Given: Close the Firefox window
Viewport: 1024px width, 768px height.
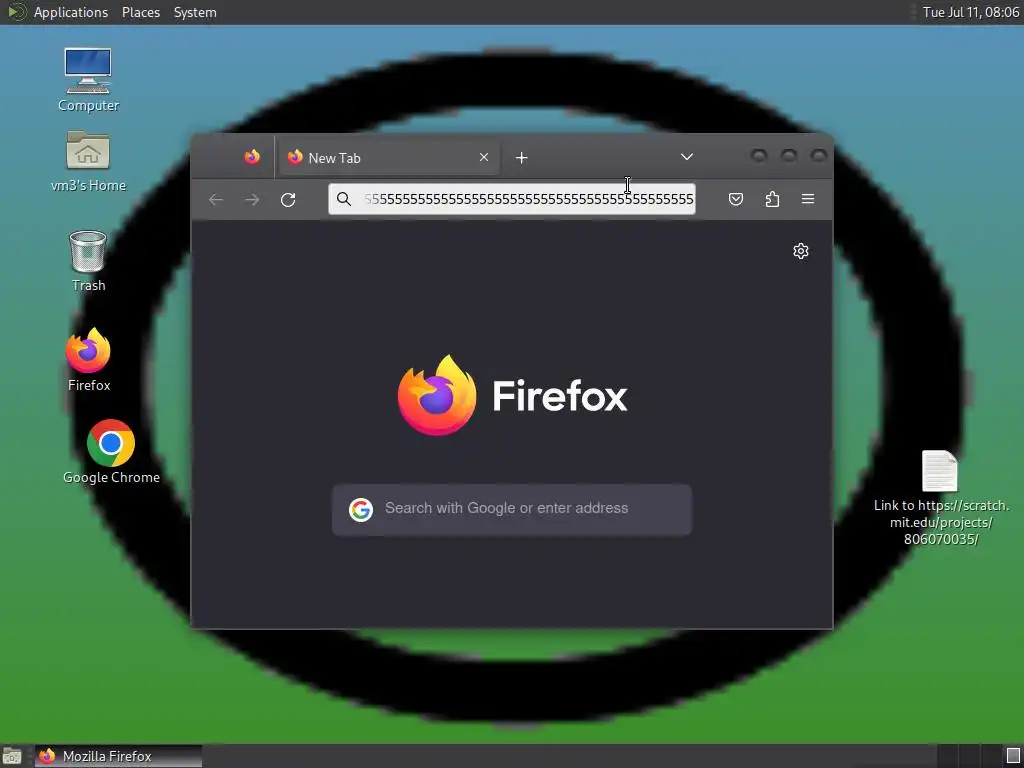Looking at the screenshot, I should [818, 155].
